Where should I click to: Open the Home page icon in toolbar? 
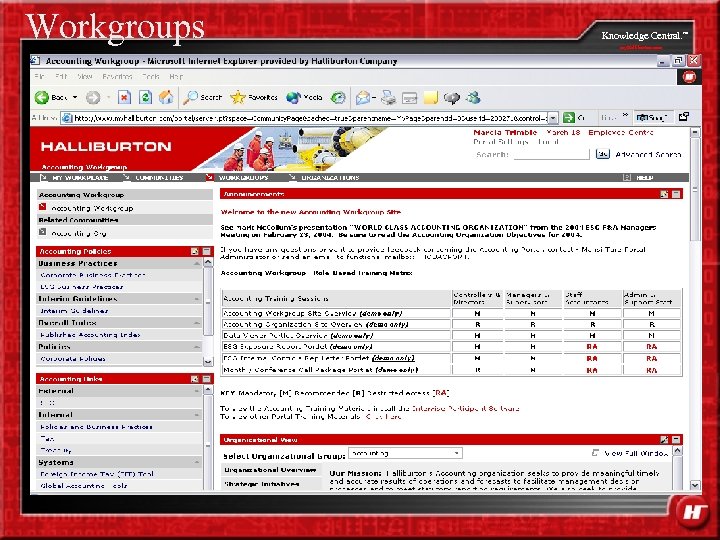[166, 97]
